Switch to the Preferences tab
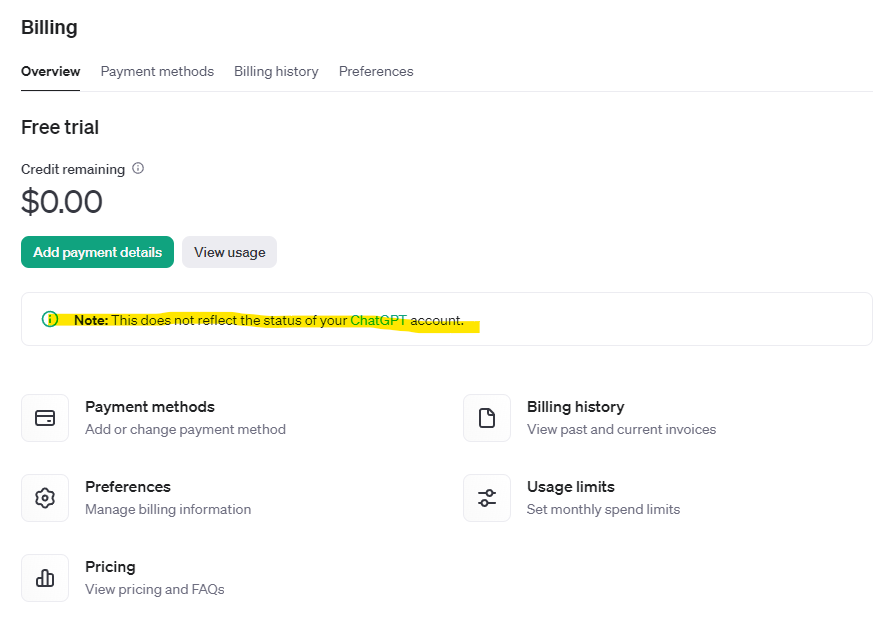Screen dimensions: 883x627 (x=376, y=71)
